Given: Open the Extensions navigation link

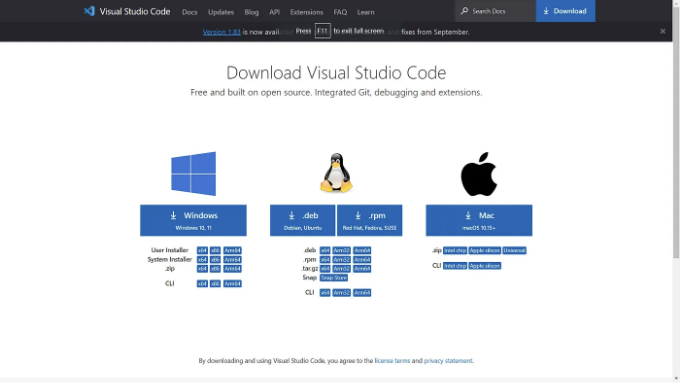Looking at the screenshot, I should click(307, 12).
